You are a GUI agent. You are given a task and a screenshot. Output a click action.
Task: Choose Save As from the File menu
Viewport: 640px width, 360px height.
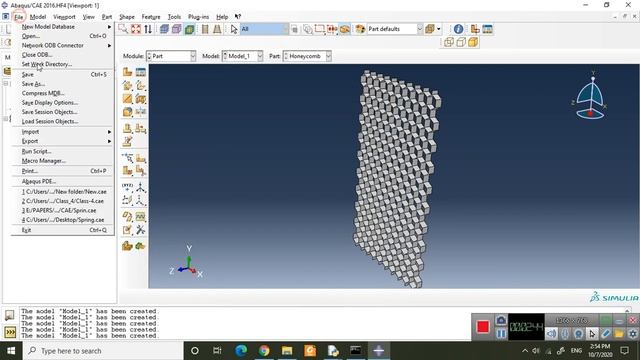click(63, 84)
